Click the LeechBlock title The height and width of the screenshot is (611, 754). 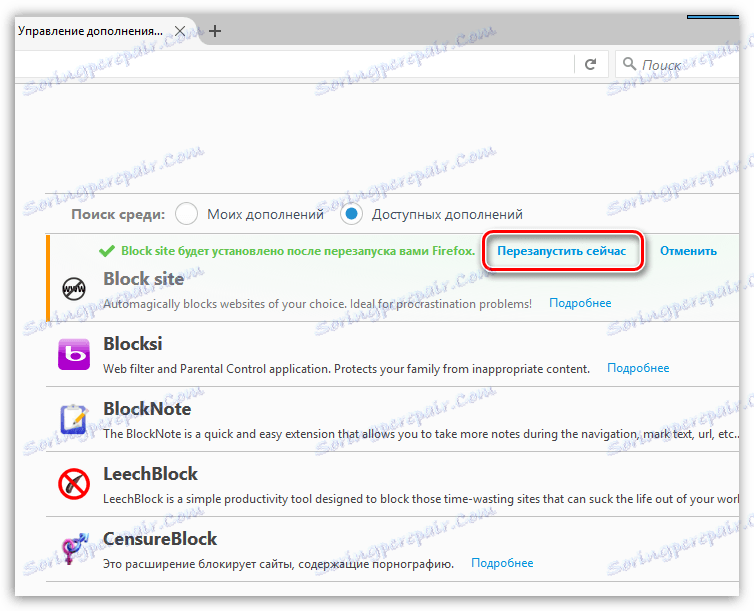click(x=151, y=474)
